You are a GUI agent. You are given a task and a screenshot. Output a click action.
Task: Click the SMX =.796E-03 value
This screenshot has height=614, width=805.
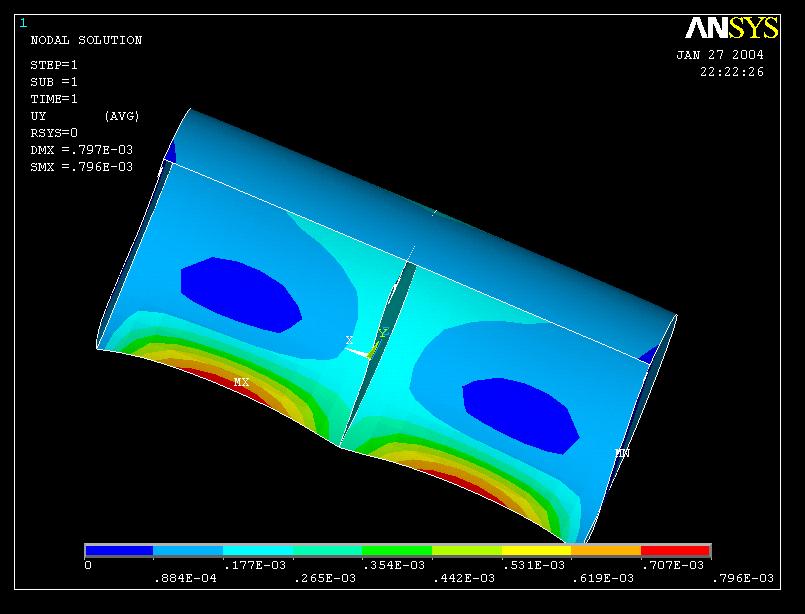pyautogui.click(x=82, y=167)
